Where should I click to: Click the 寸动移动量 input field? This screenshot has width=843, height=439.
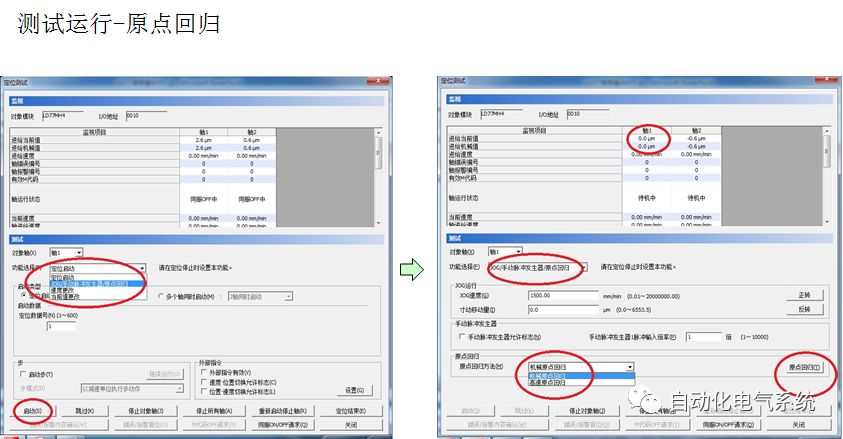click(x=561, y=310)
